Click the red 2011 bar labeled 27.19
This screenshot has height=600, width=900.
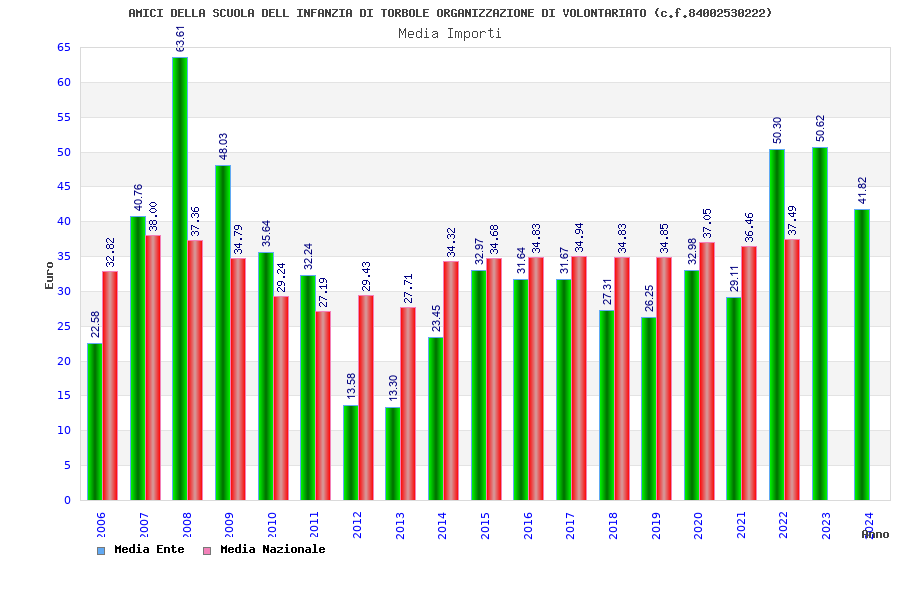point(324,405)
